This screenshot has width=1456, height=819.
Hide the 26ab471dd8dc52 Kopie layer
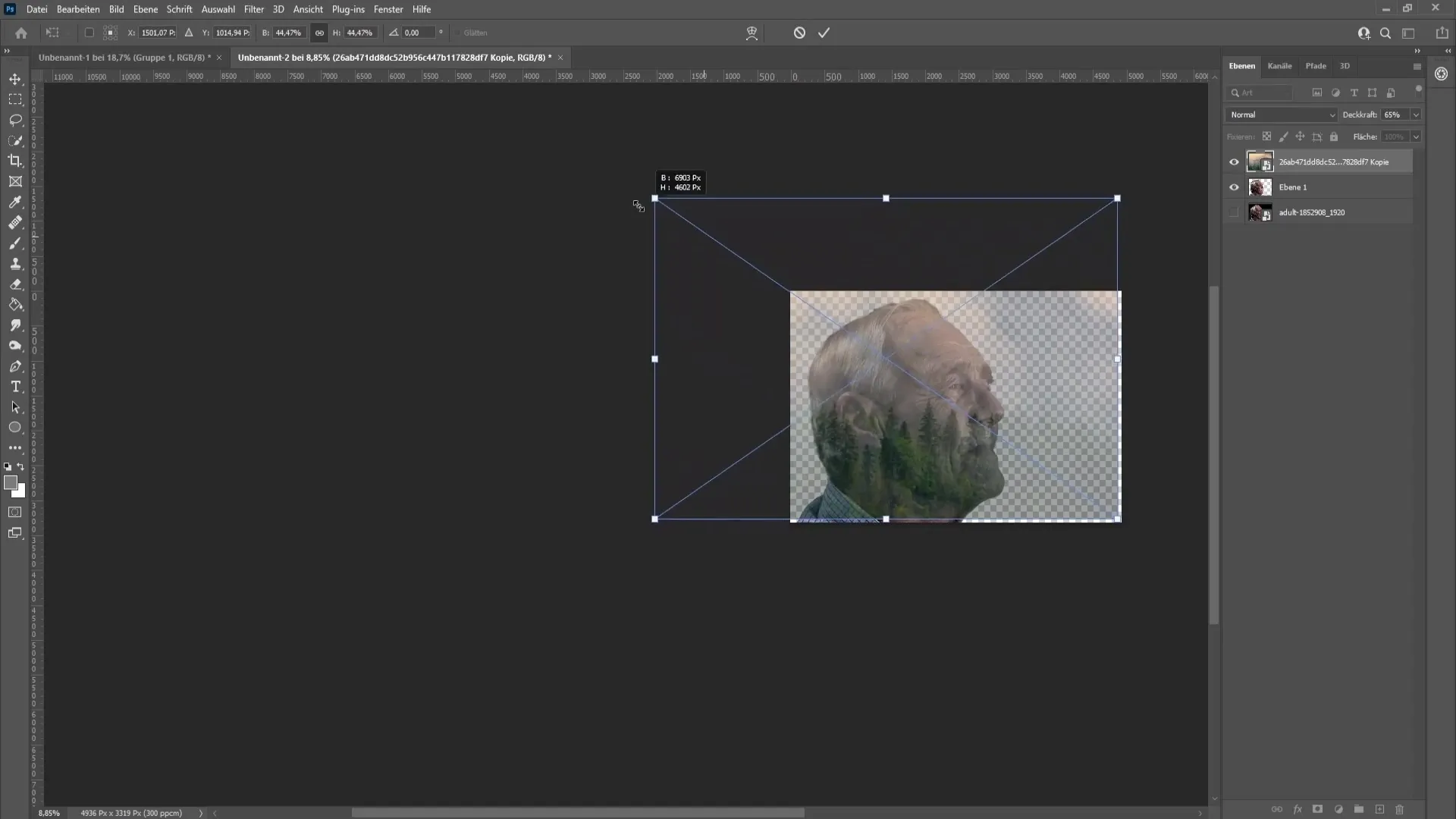pos(1234,162)
